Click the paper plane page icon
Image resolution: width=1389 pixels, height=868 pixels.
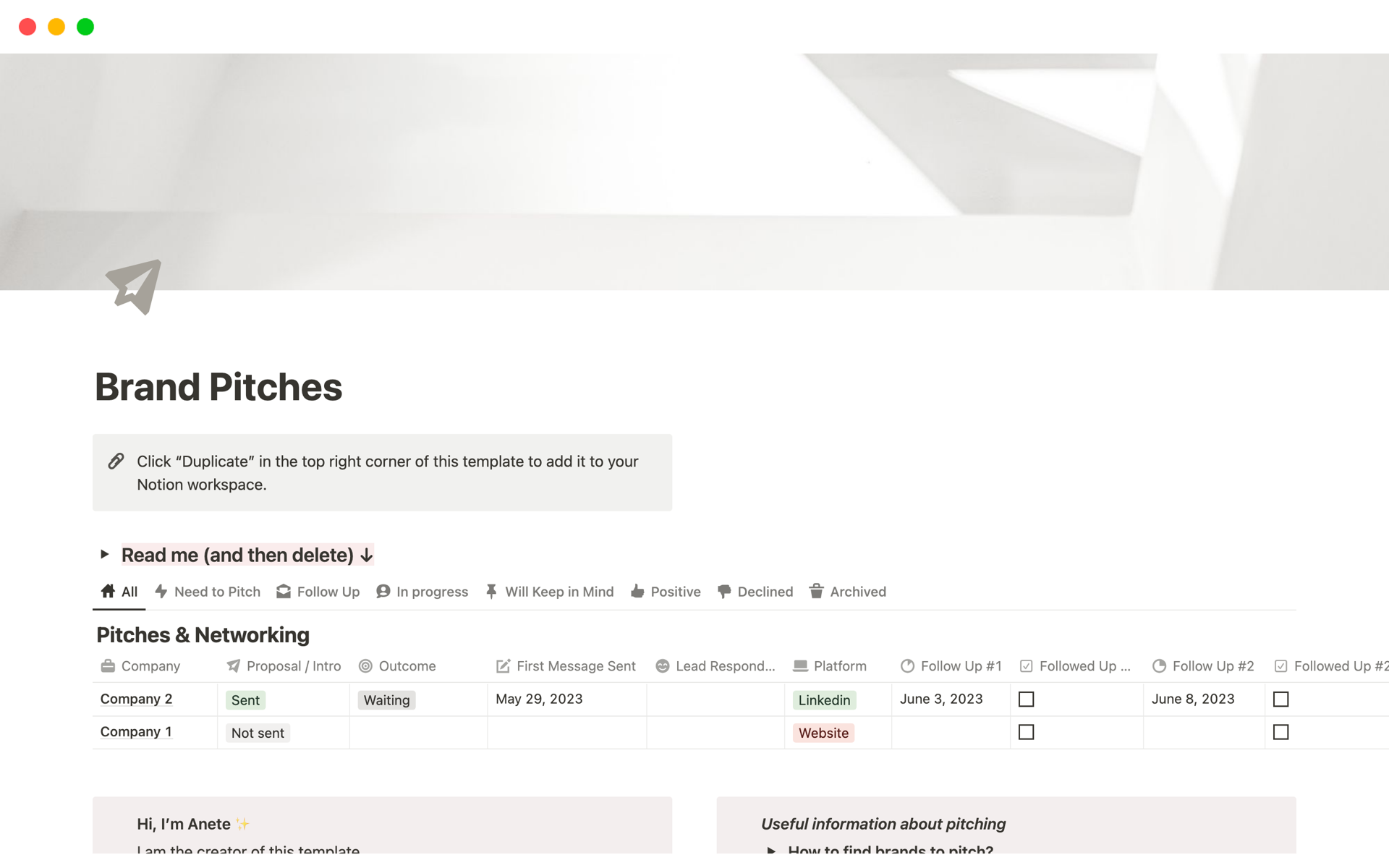[134, 286]
